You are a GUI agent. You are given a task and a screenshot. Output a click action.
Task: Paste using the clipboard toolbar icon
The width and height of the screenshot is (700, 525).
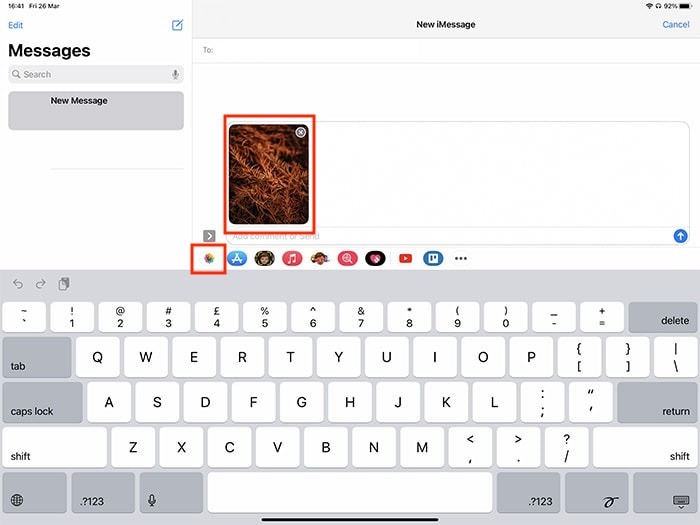coord(64,284)
